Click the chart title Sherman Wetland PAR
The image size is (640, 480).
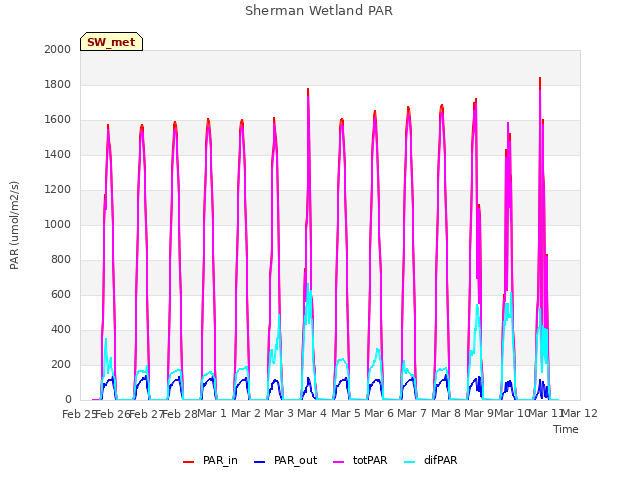point(319,11)
